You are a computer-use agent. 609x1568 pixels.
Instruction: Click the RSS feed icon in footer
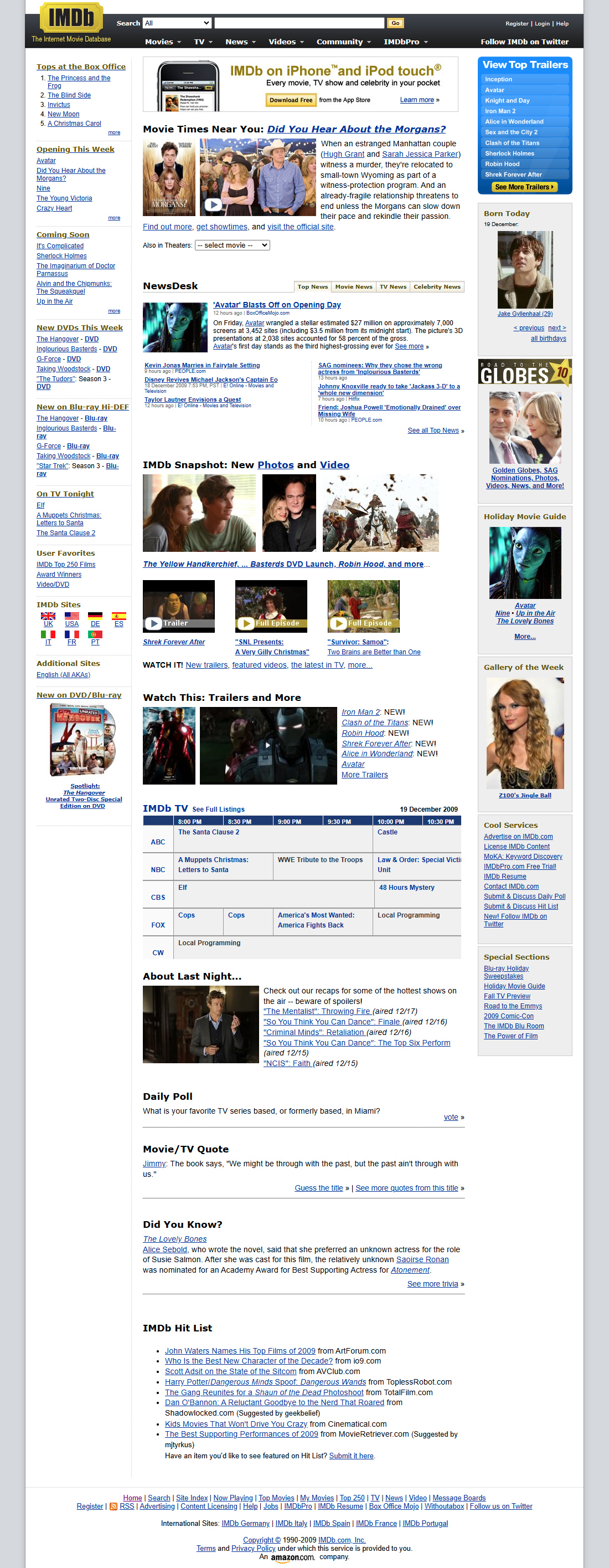[x=113, y=1506]
